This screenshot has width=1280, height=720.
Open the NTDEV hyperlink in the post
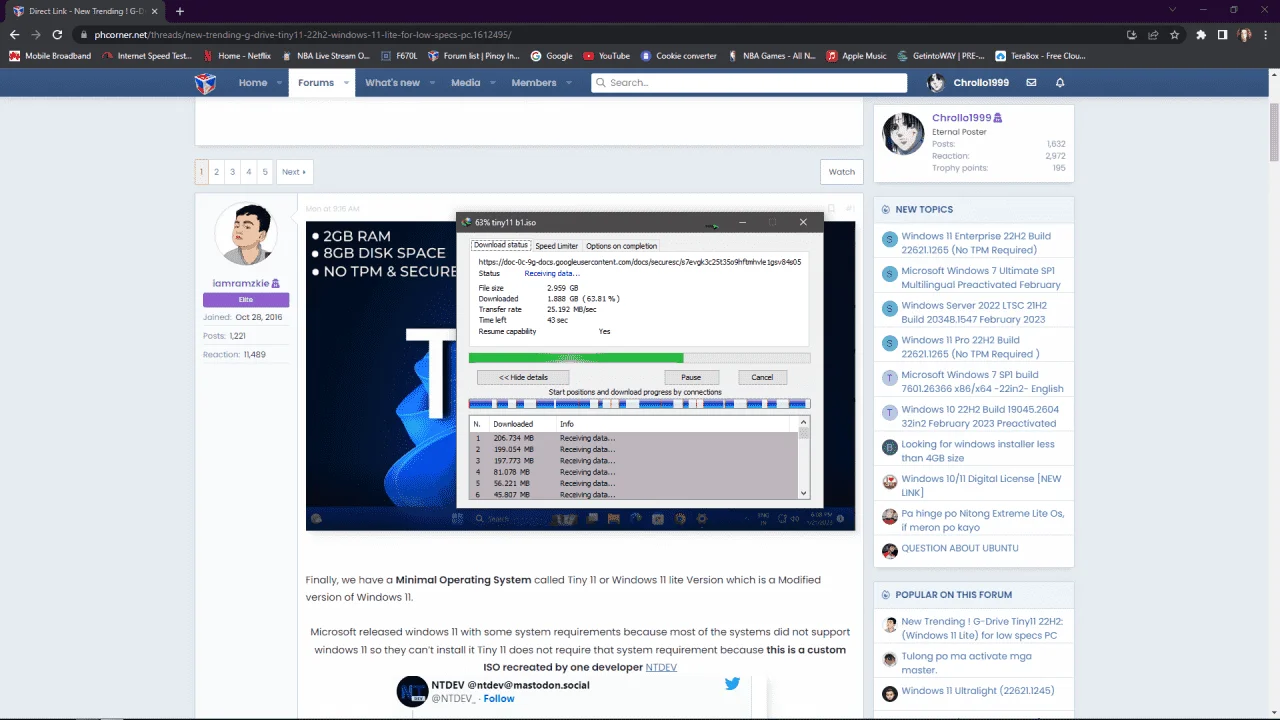pyautogui.click(x=661, y=667)
